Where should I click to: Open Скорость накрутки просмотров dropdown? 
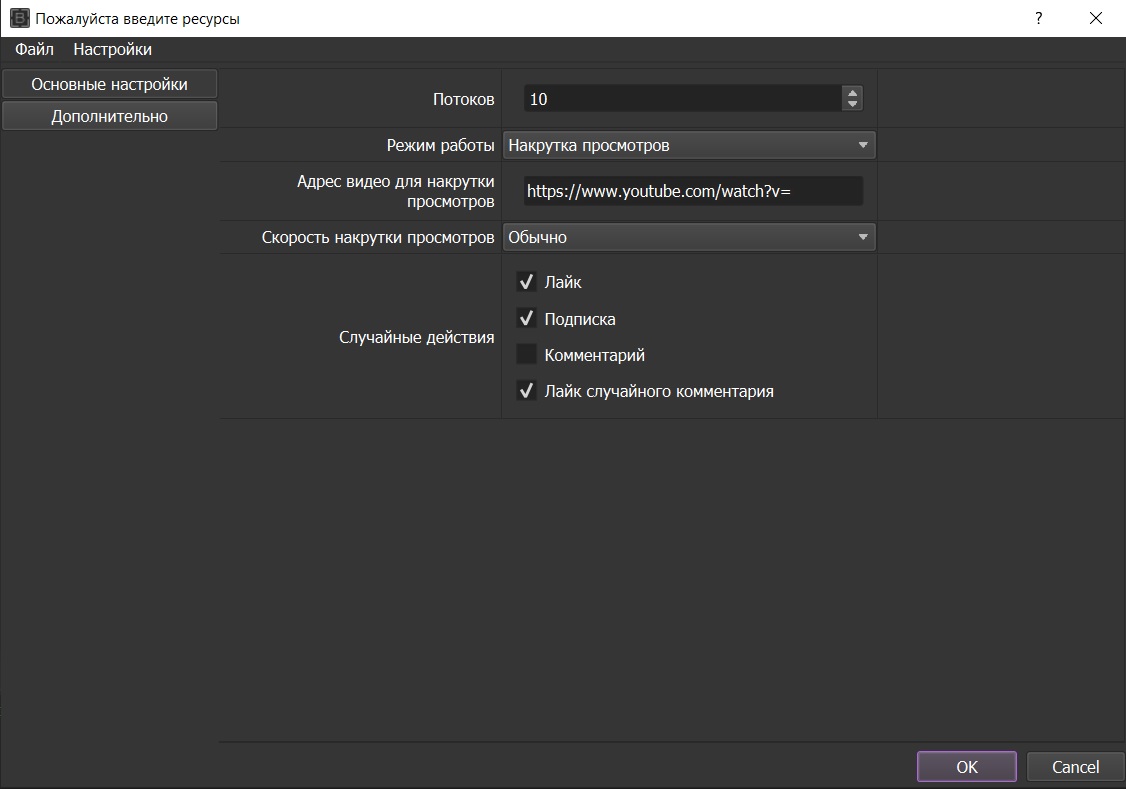coord(689,237)
